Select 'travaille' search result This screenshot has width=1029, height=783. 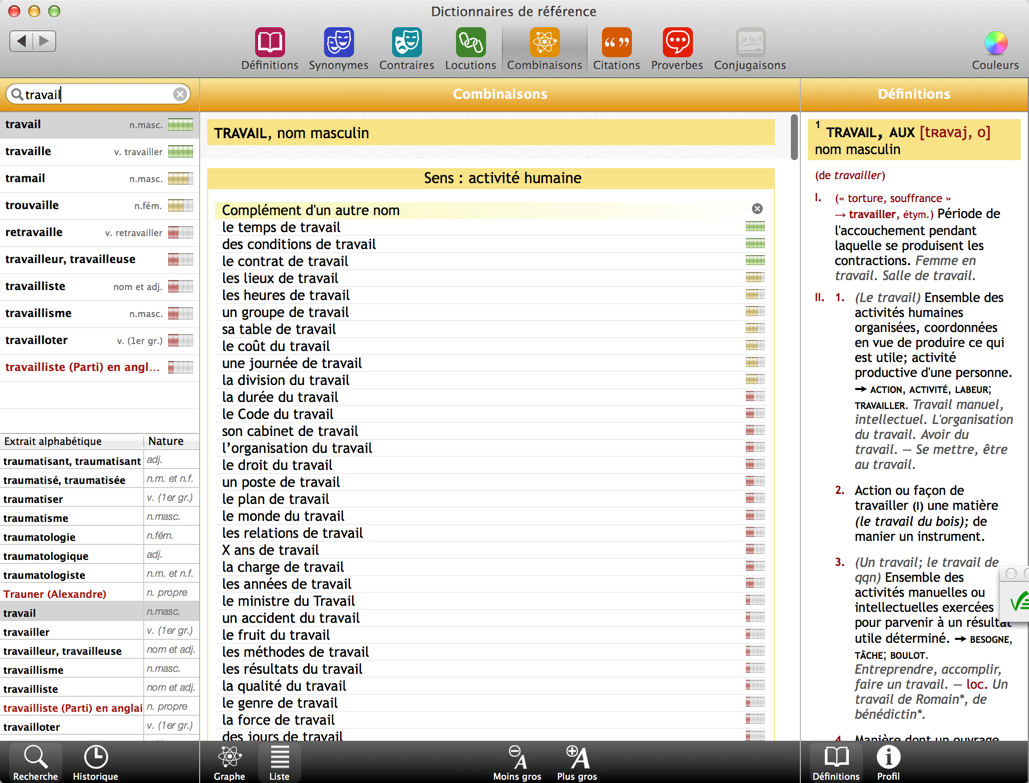pos(99,152)
